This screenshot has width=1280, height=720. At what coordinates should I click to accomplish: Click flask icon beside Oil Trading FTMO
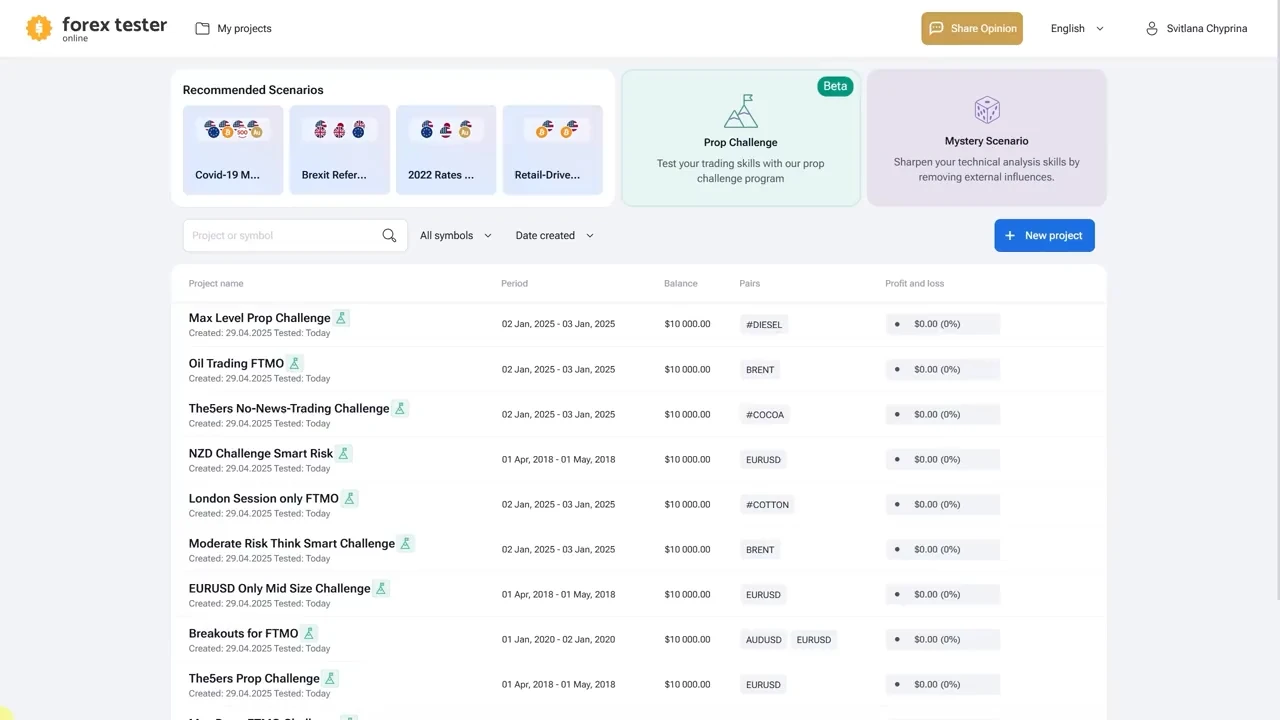coord(295,364)
